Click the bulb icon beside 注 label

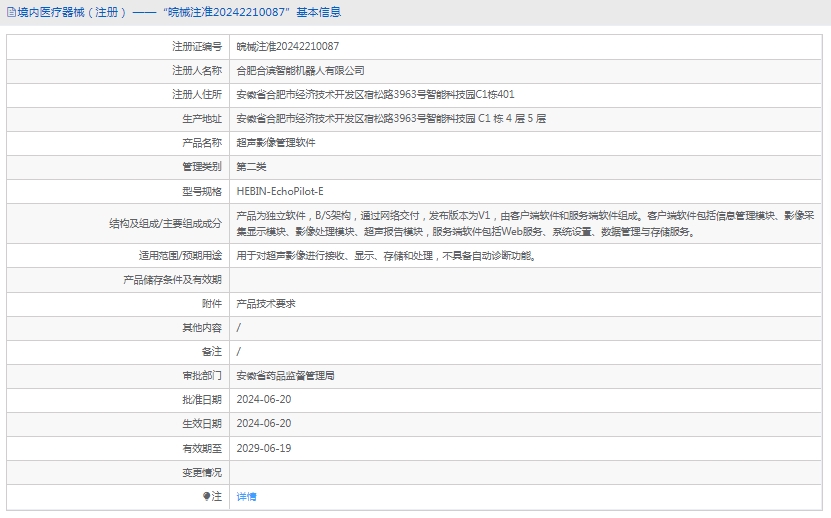pos(207,497)
